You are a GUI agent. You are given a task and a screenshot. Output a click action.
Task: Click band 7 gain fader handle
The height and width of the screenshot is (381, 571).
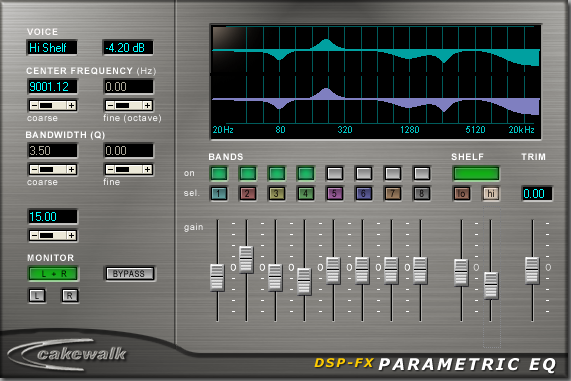point(391,270)
